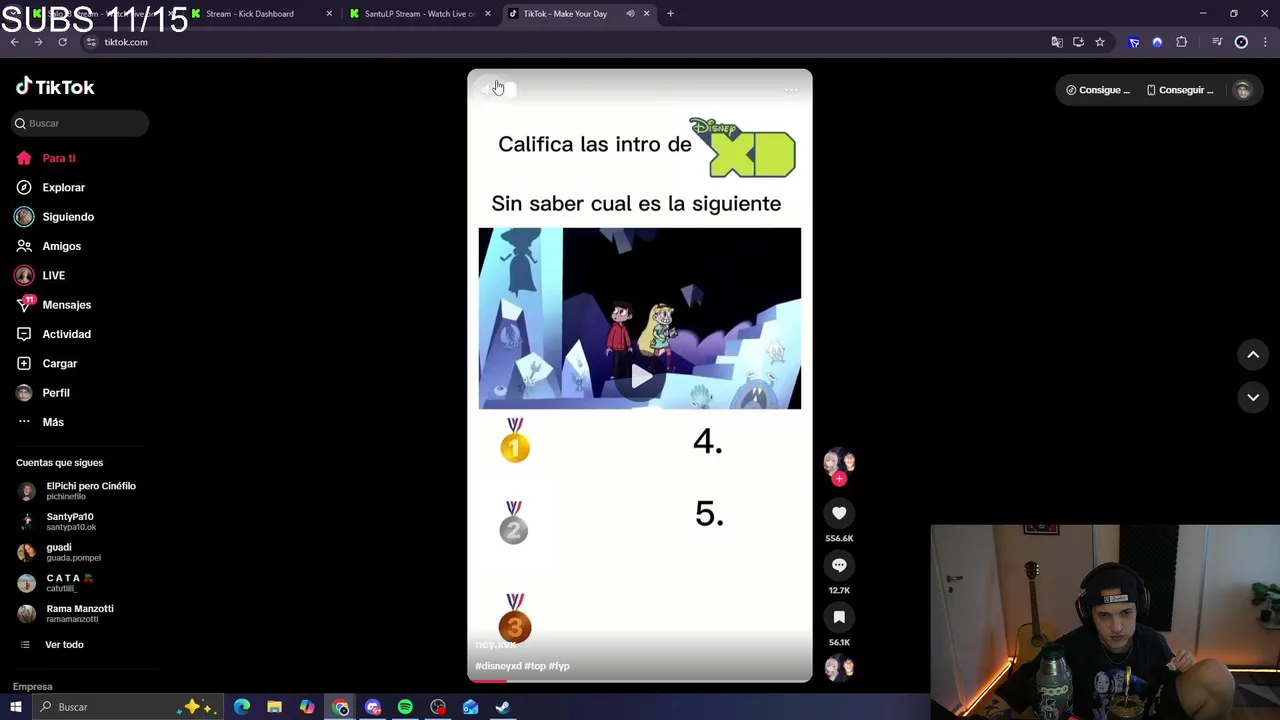
Task: Play the paused TikTok video
Action: 641,377
